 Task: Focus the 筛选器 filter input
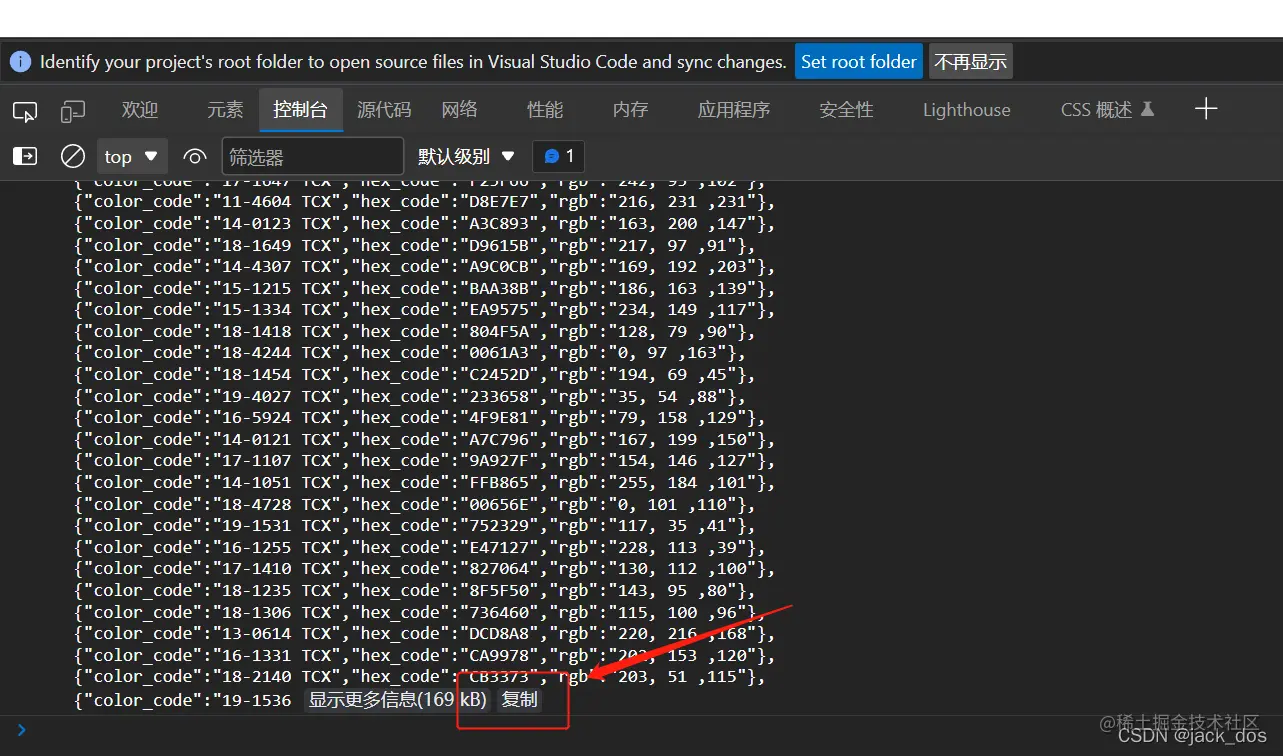312,156
